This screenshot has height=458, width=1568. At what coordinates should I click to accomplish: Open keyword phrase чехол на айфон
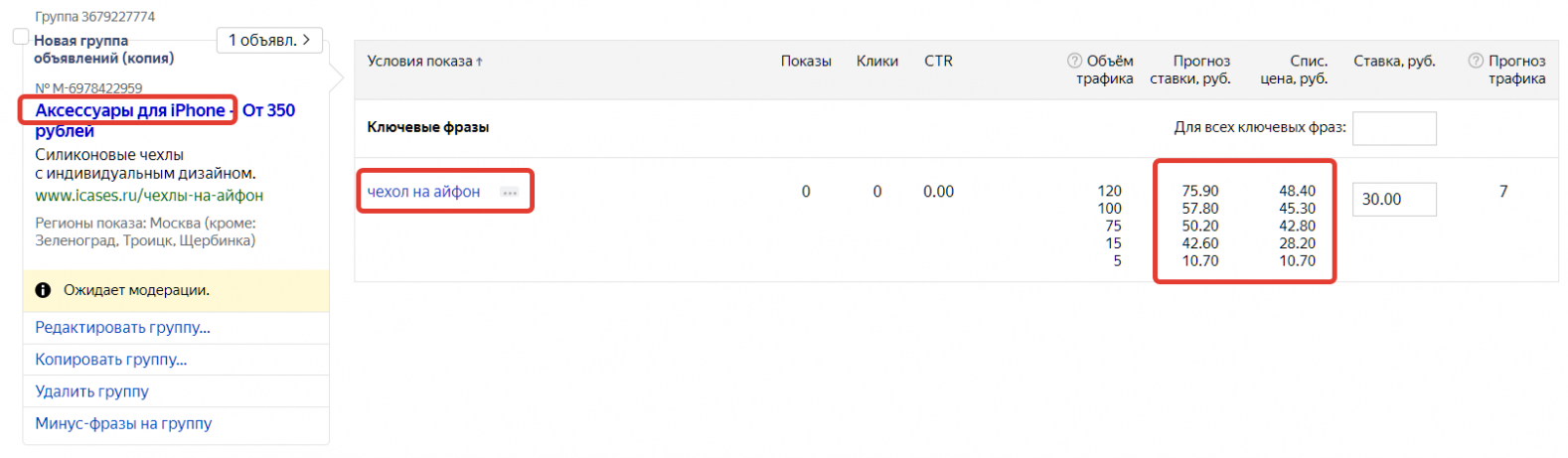tap(423, 192)
